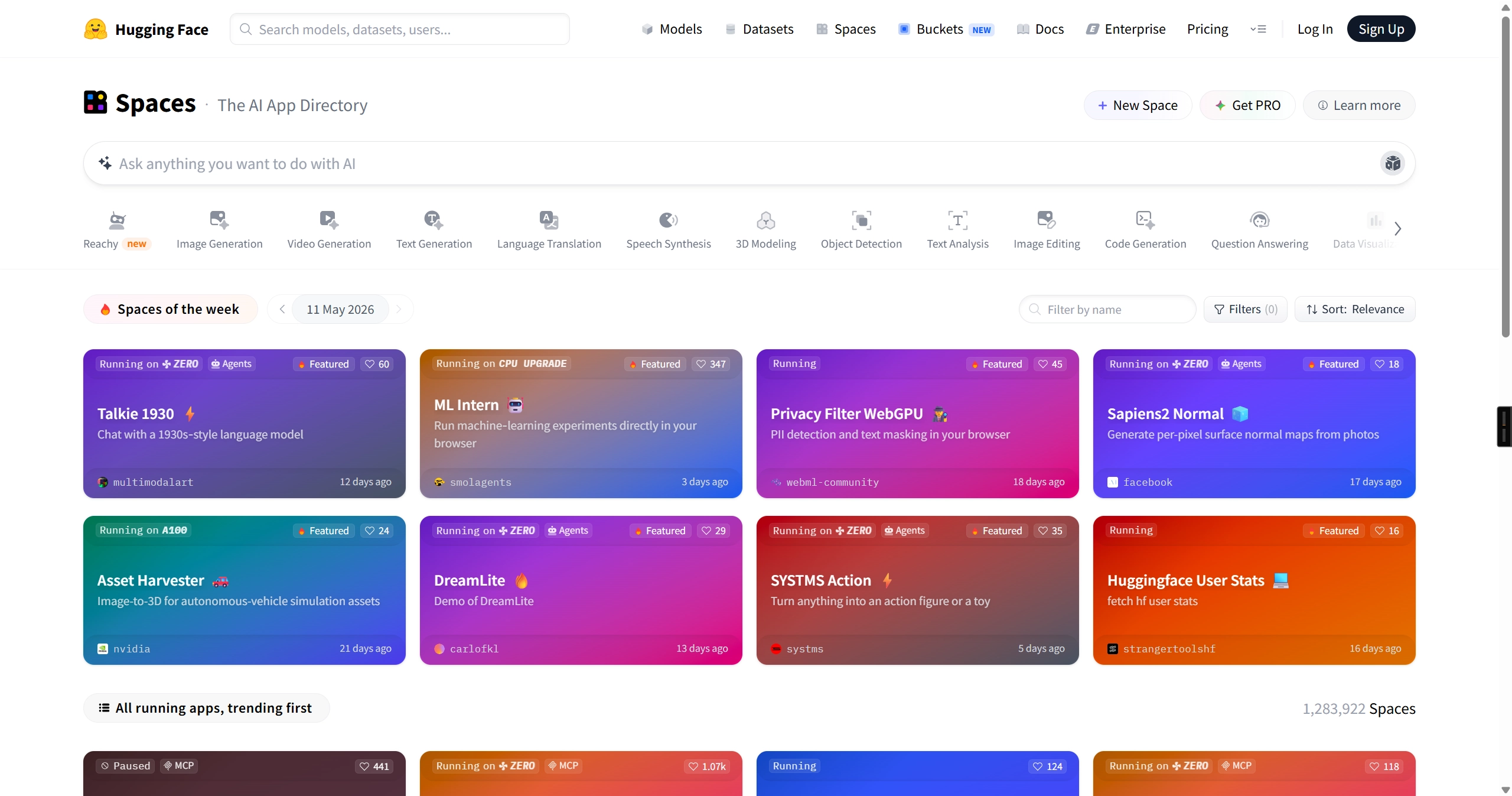Like the ML Intern space via heart icon
Screen dimensions: 1512x796
[x=701, y=364]
